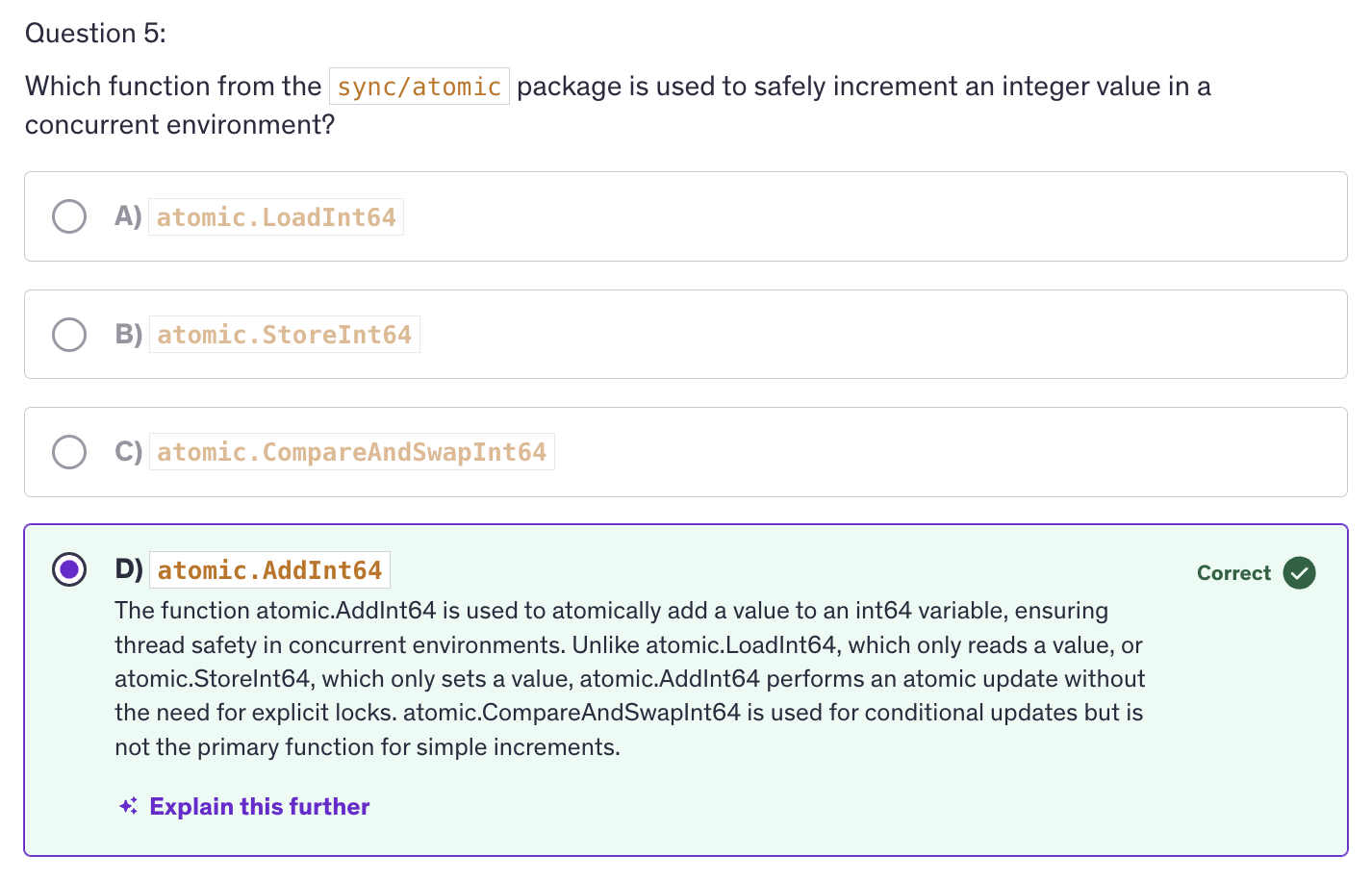Click the atomic.LoadInt64 code label
Image resolution: width=1372 pixels, height=881 pixels.
pos(276,217)
